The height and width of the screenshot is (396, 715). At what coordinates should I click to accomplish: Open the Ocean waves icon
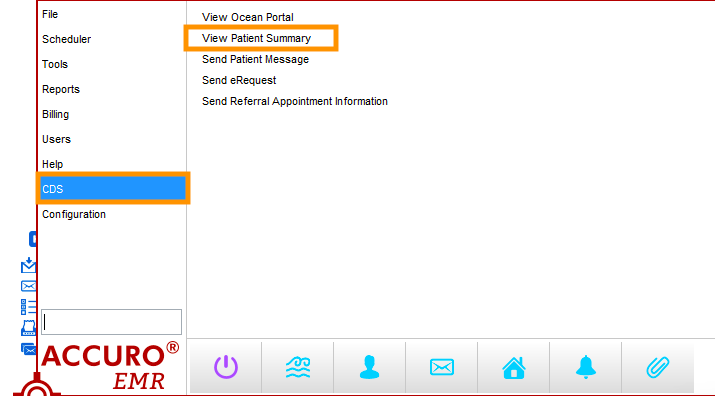pos(298,367)
